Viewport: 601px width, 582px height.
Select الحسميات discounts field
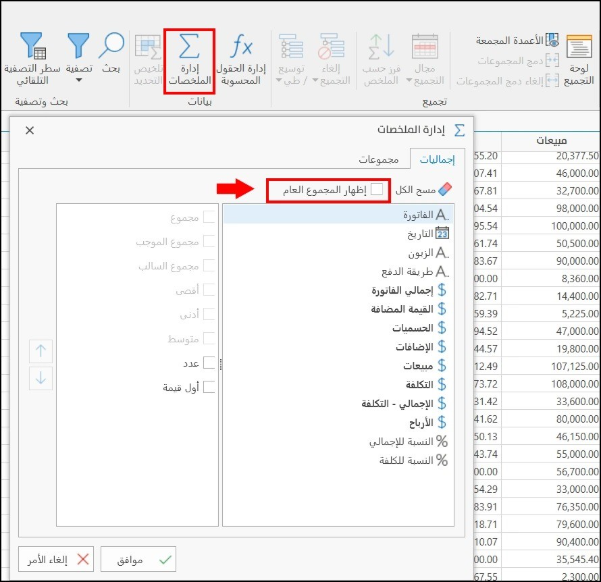[338, 328]
